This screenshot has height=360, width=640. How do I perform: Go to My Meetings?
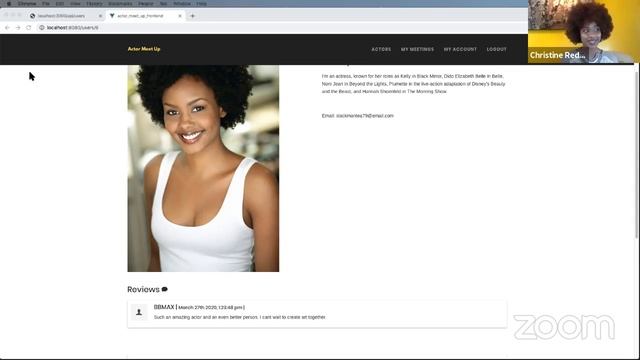click(x=417, y=49)
